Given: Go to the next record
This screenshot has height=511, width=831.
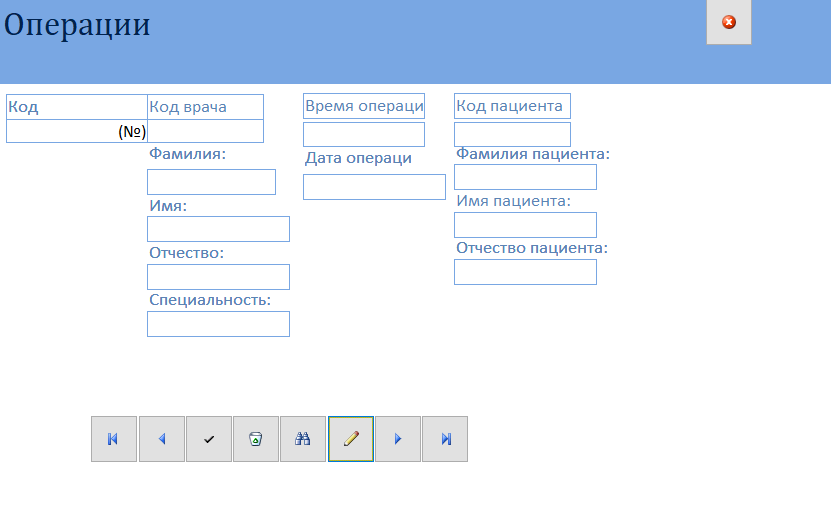Looking at the screenshot, I should click(398, 439).
